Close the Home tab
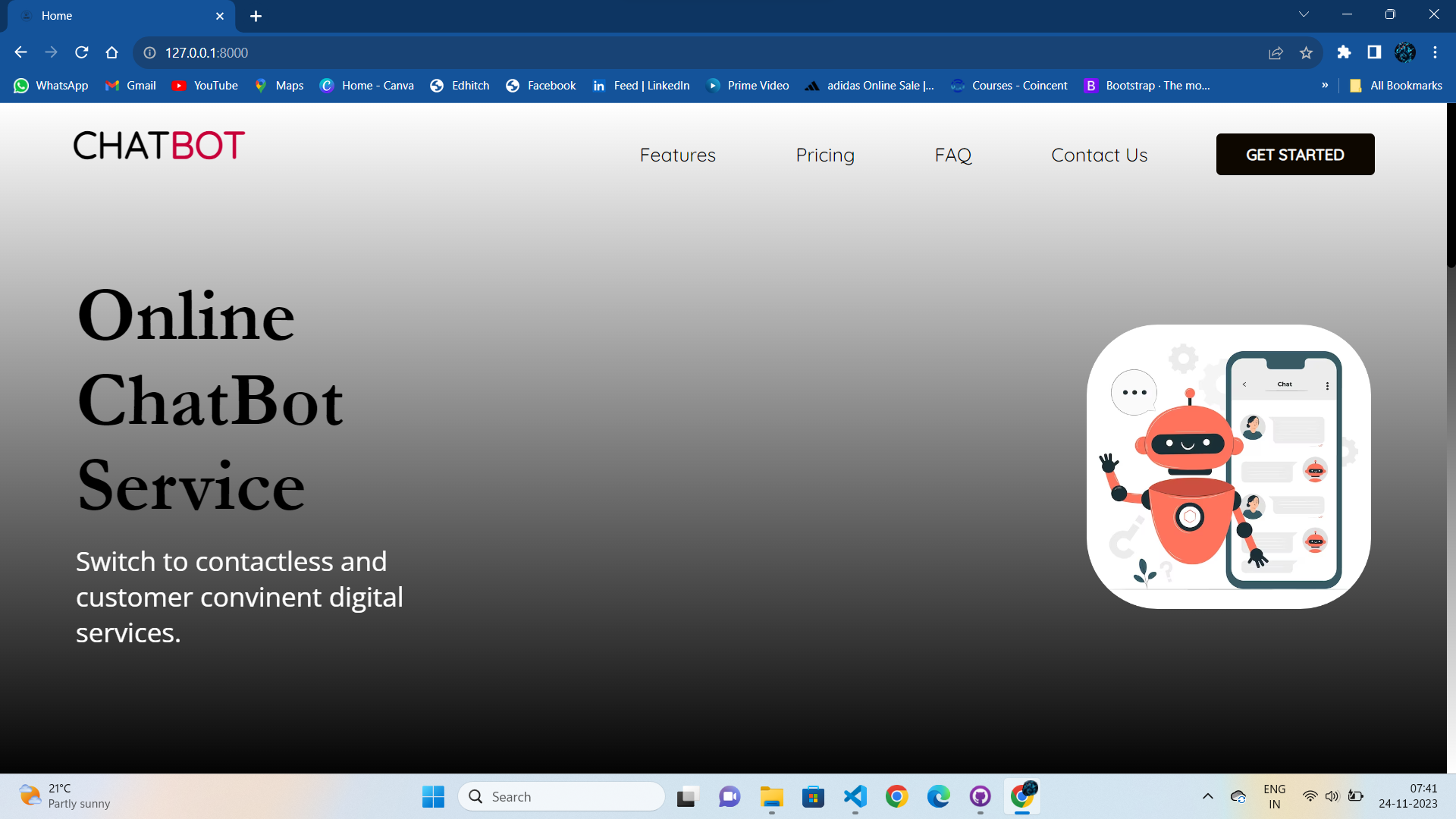This screenshot has width=1456, height=819. coord(220,16)
